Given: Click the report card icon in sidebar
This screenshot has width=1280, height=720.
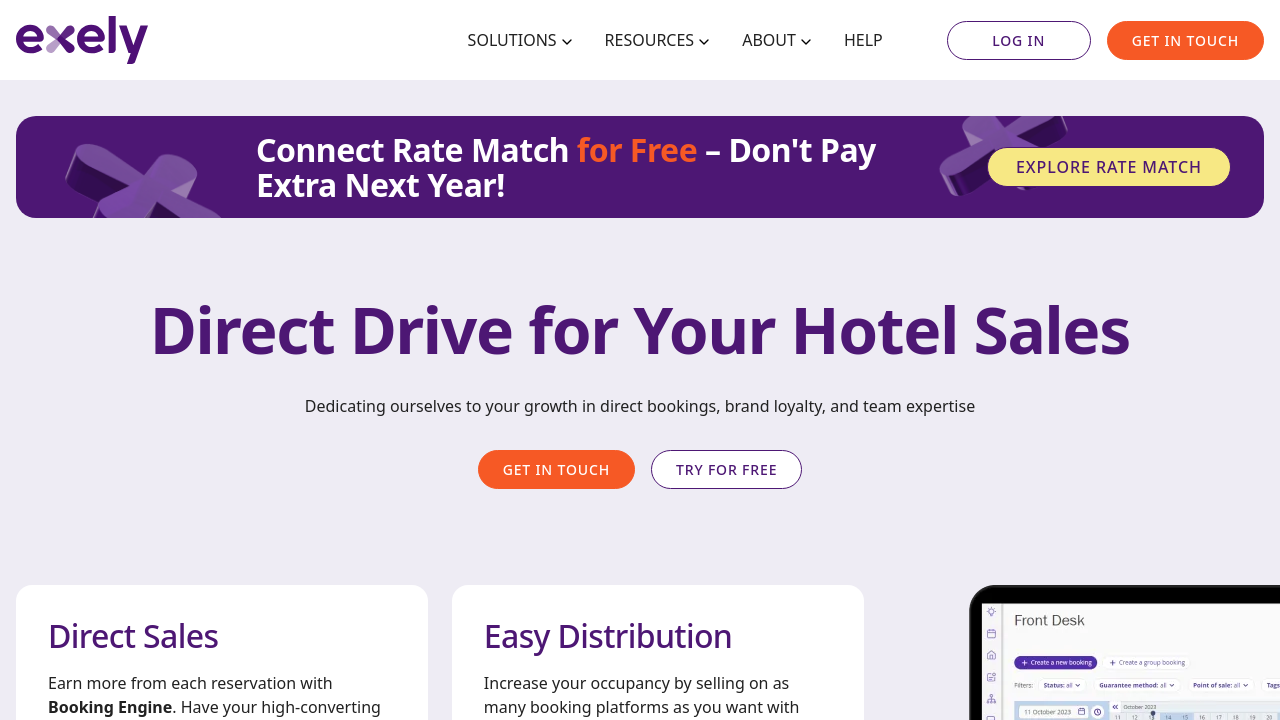Looking at the screenshot, I should pos(991,677).
